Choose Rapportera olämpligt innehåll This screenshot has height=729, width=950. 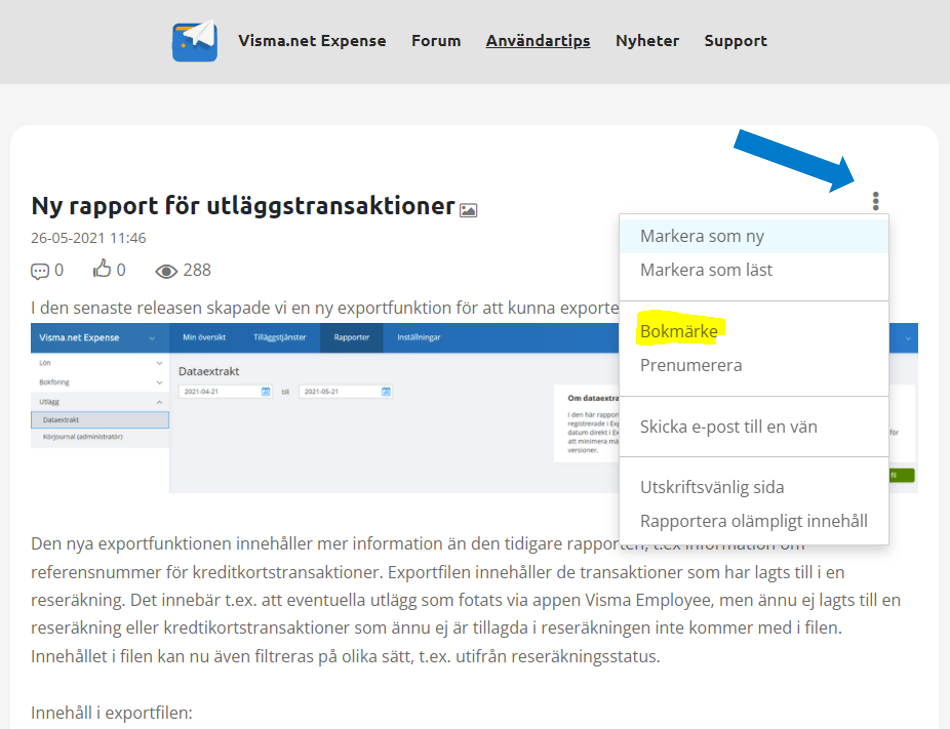click(754, 521)
